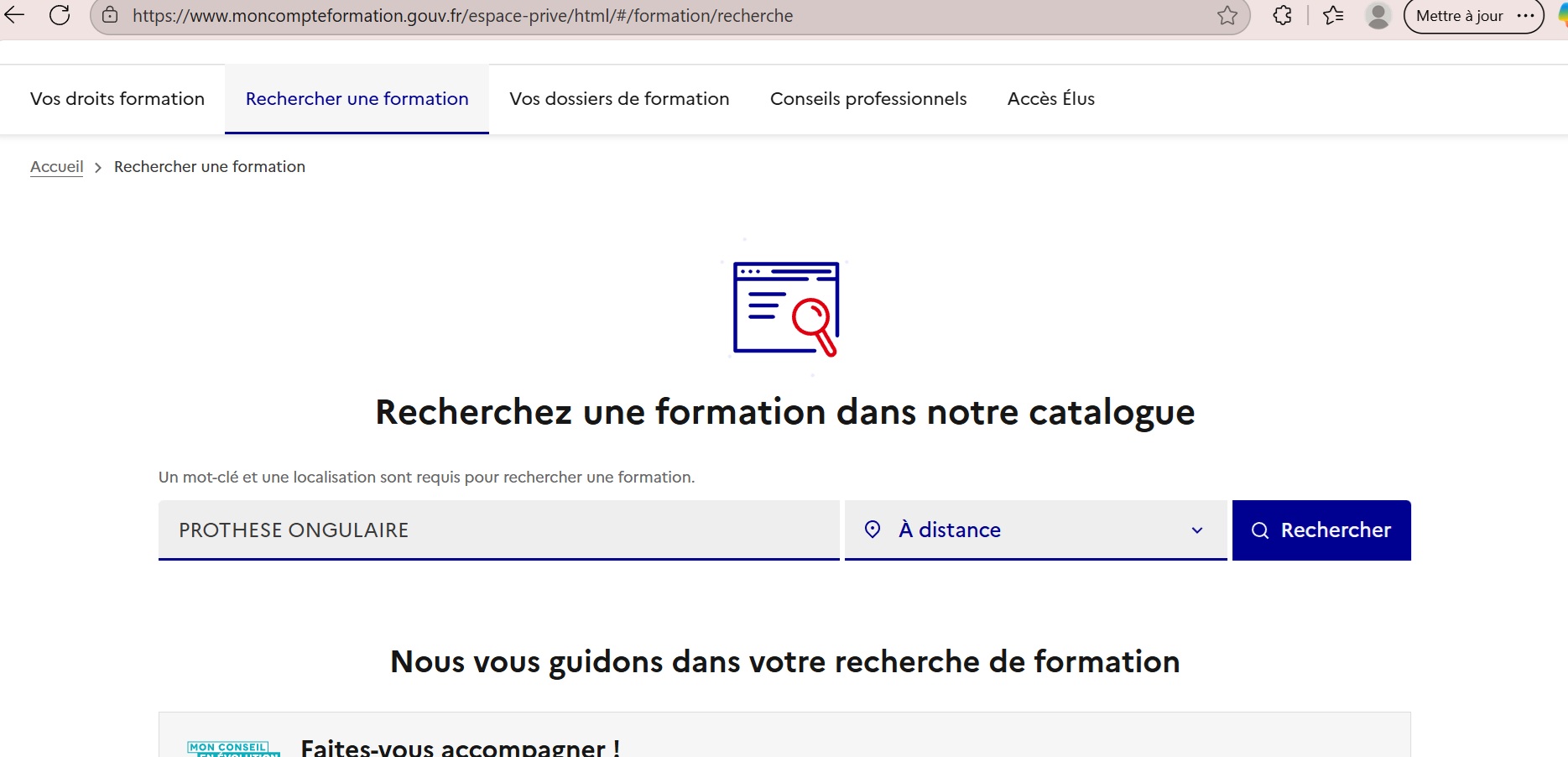View site information via the lock icon
1568x757 pixels.
(x=110, y=15)
